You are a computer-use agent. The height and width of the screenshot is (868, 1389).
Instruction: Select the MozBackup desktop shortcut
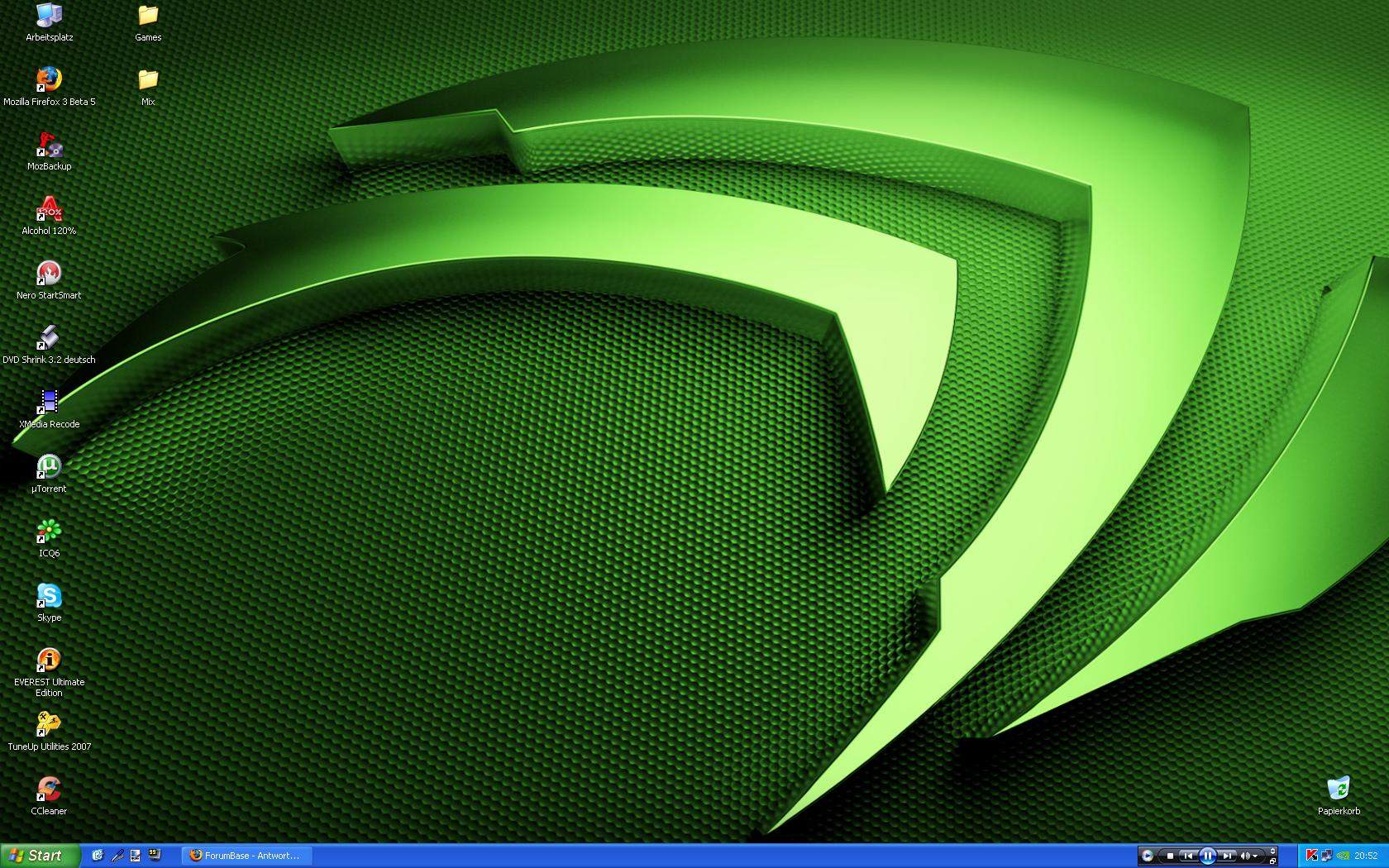tap(49, 151)
